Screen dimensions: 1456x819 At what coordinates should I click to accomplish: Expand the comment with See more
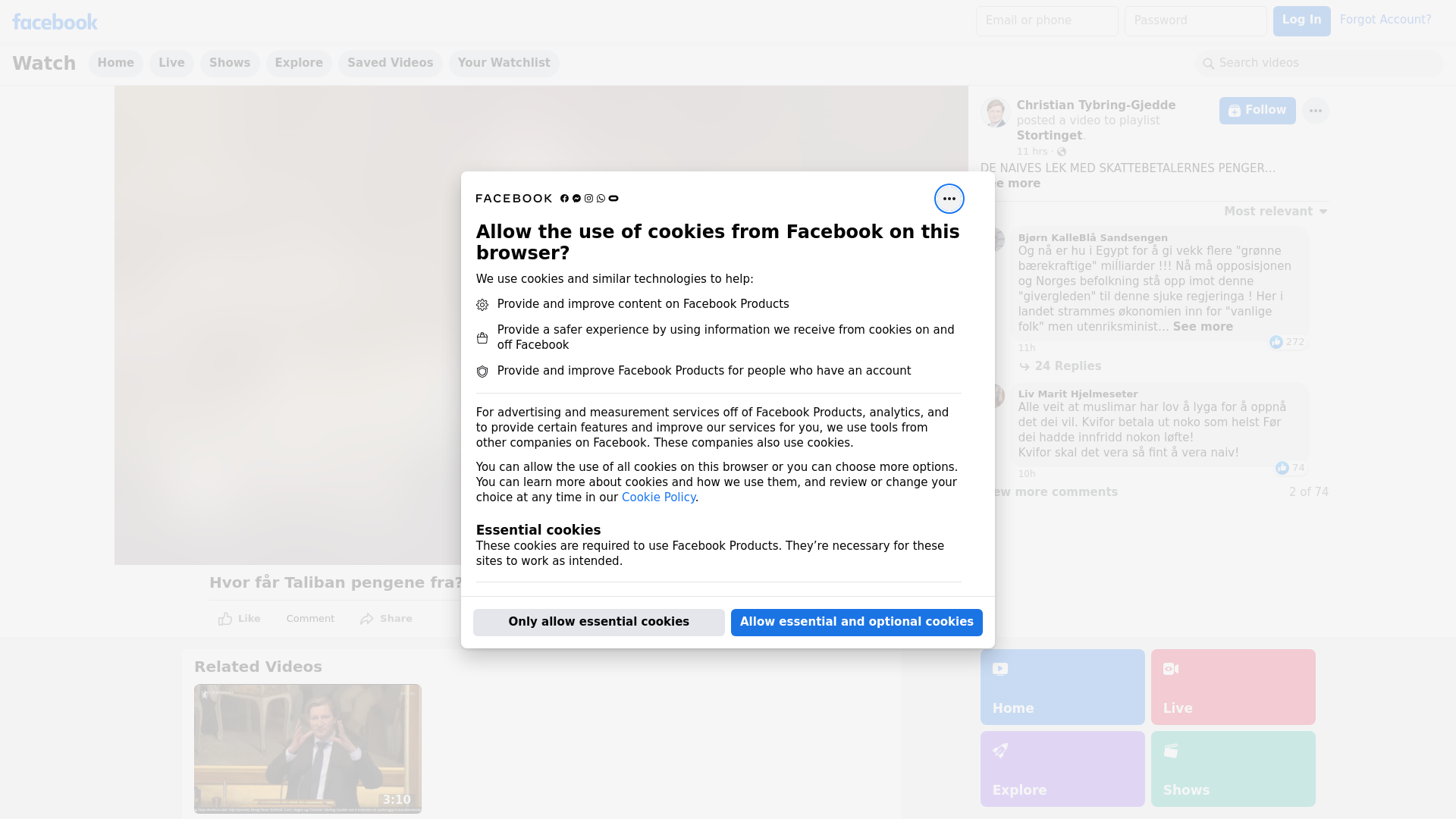(1203, 327)
